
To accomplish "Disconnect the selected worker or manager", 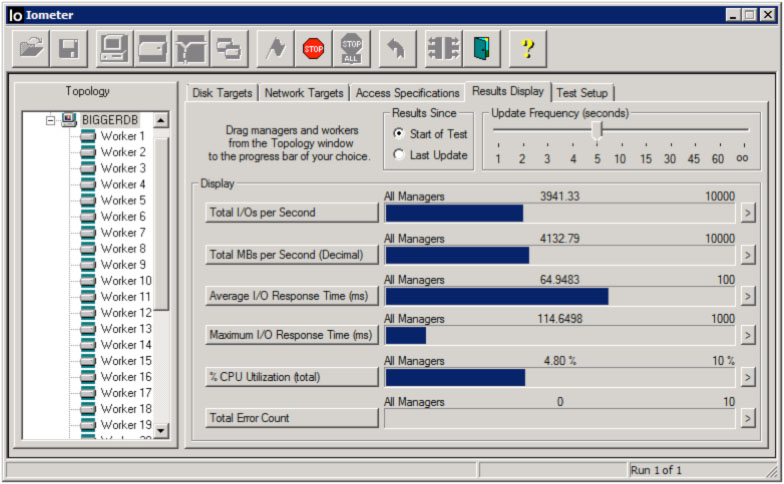I will point(444,48).
